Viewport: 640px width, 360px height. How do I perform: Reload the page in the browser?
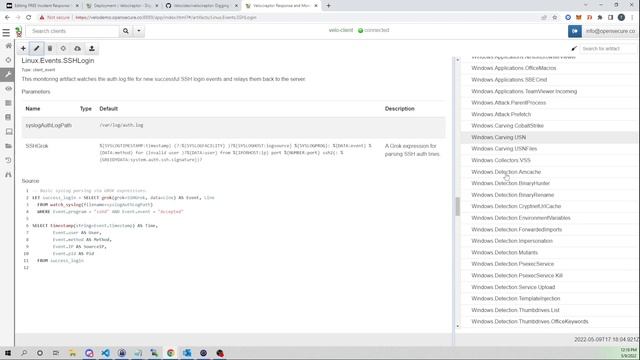[29, 18]
